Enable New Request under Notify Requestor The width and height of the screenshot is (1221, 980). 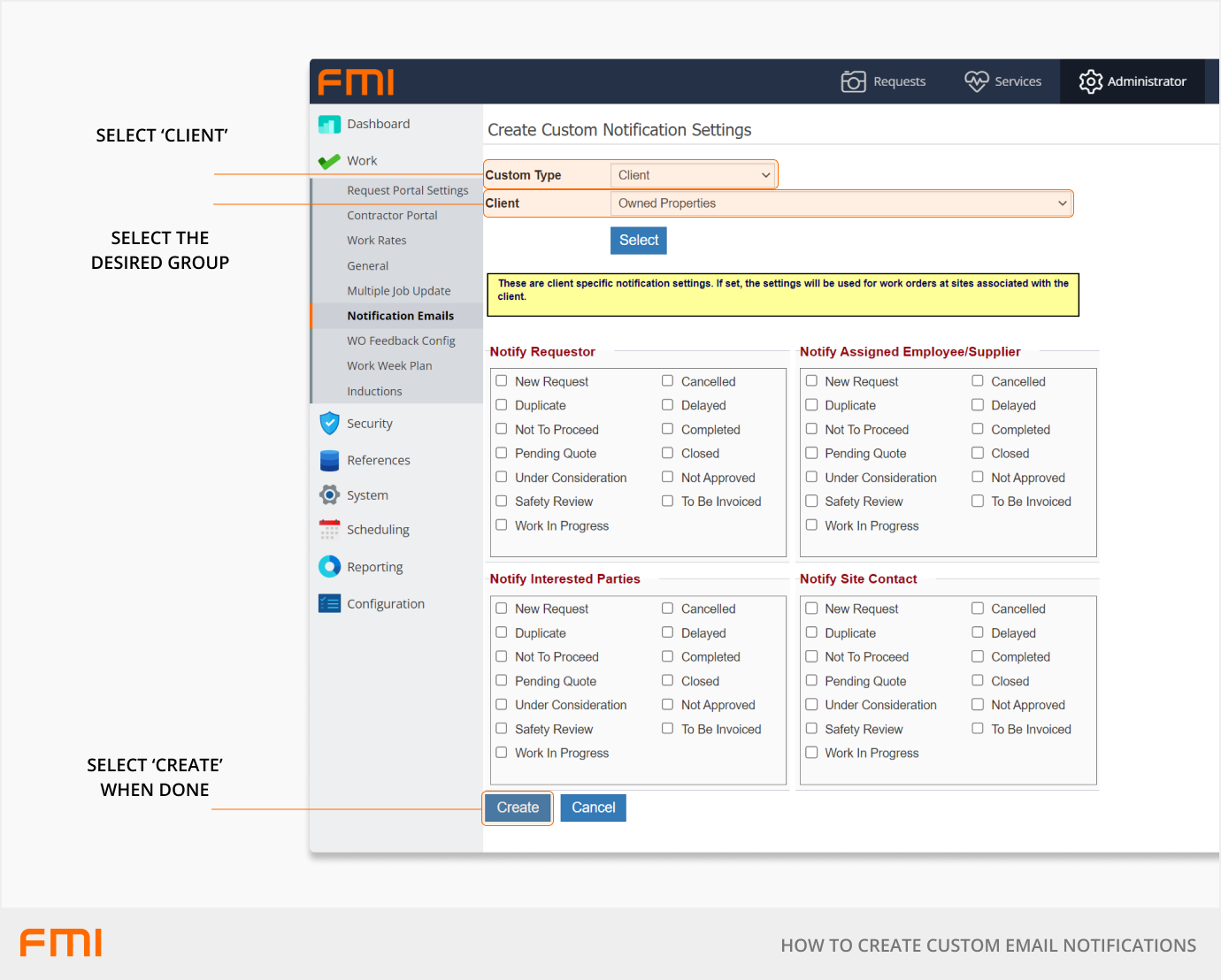tap(502, 381)
